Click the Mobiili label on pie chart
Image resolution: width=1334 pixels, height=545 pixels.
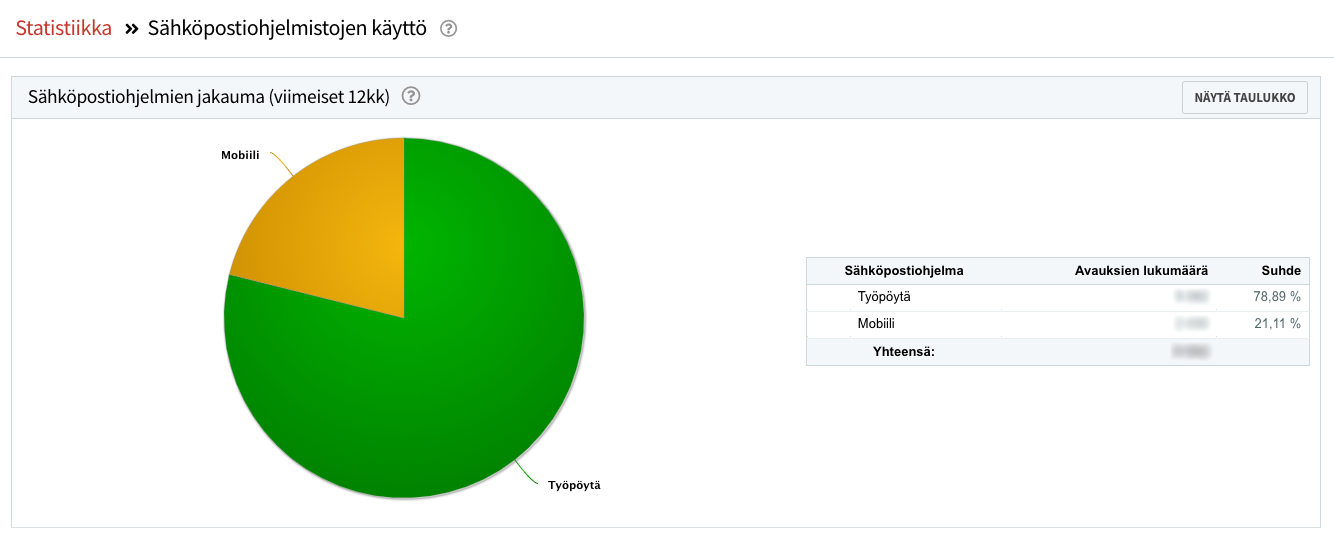pos(240,155)
